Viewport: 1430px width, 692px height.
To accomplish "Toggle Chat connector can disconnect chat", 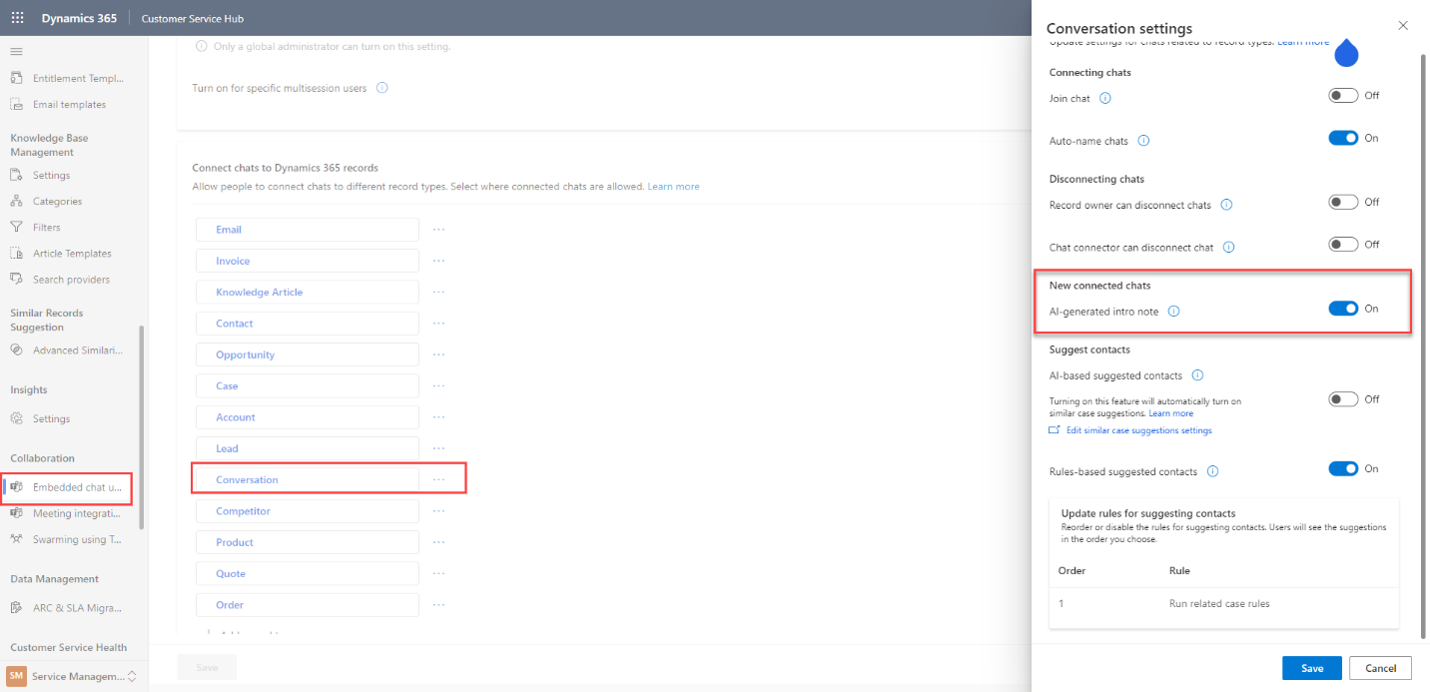I will coord(1343,244).
